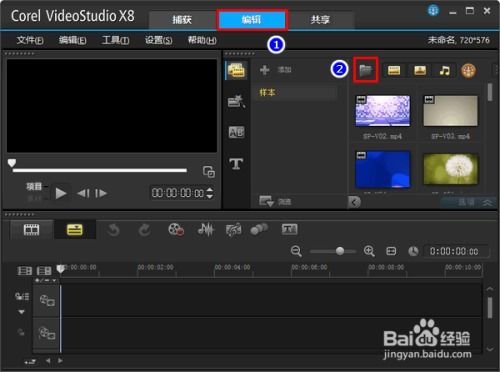Select the dandelion video clip thumbnail

point(450,169)
